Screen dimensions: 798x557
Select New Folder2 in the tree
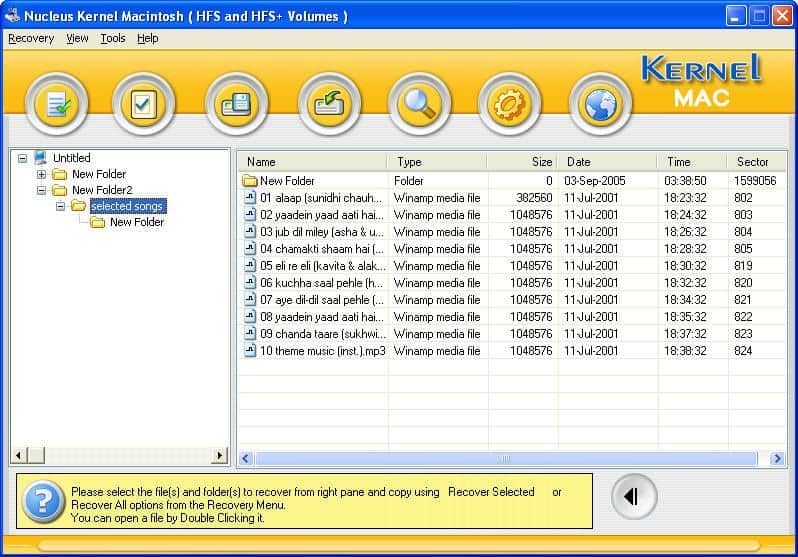click(x=102, y=190)
